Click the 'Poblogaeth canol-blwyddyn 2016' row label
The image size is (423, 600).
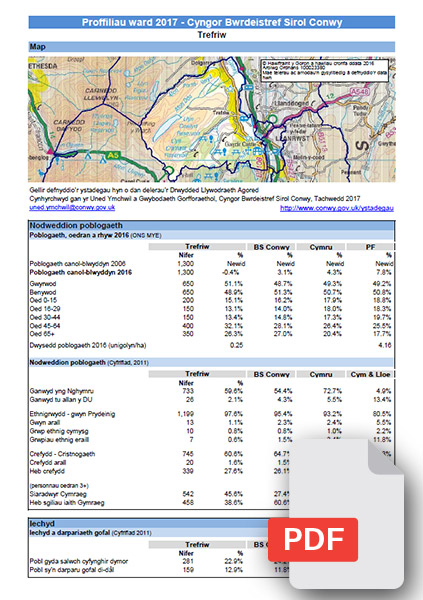point(80,272)
